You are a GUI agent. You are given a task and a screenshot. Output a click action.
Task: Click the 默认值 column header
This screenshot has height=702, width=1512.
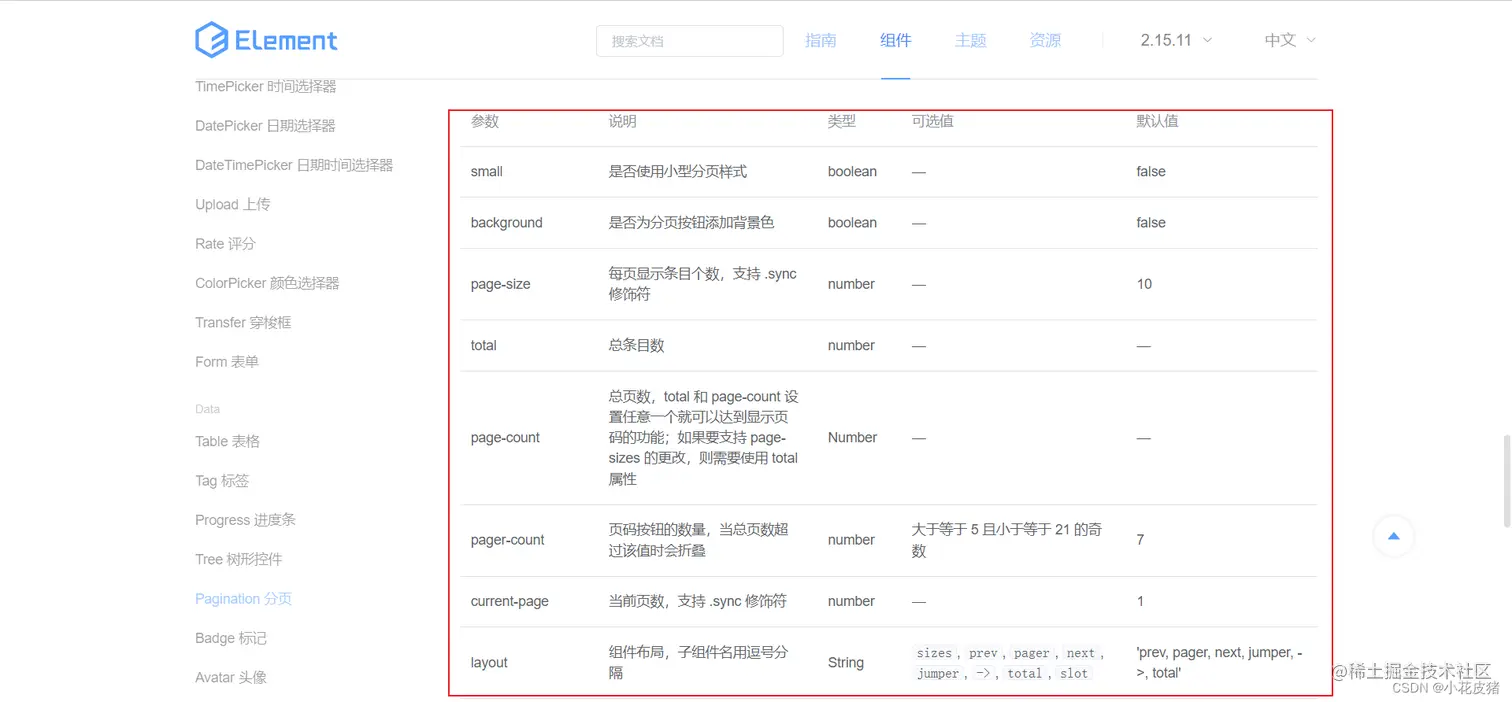[x=1158, y=121]
